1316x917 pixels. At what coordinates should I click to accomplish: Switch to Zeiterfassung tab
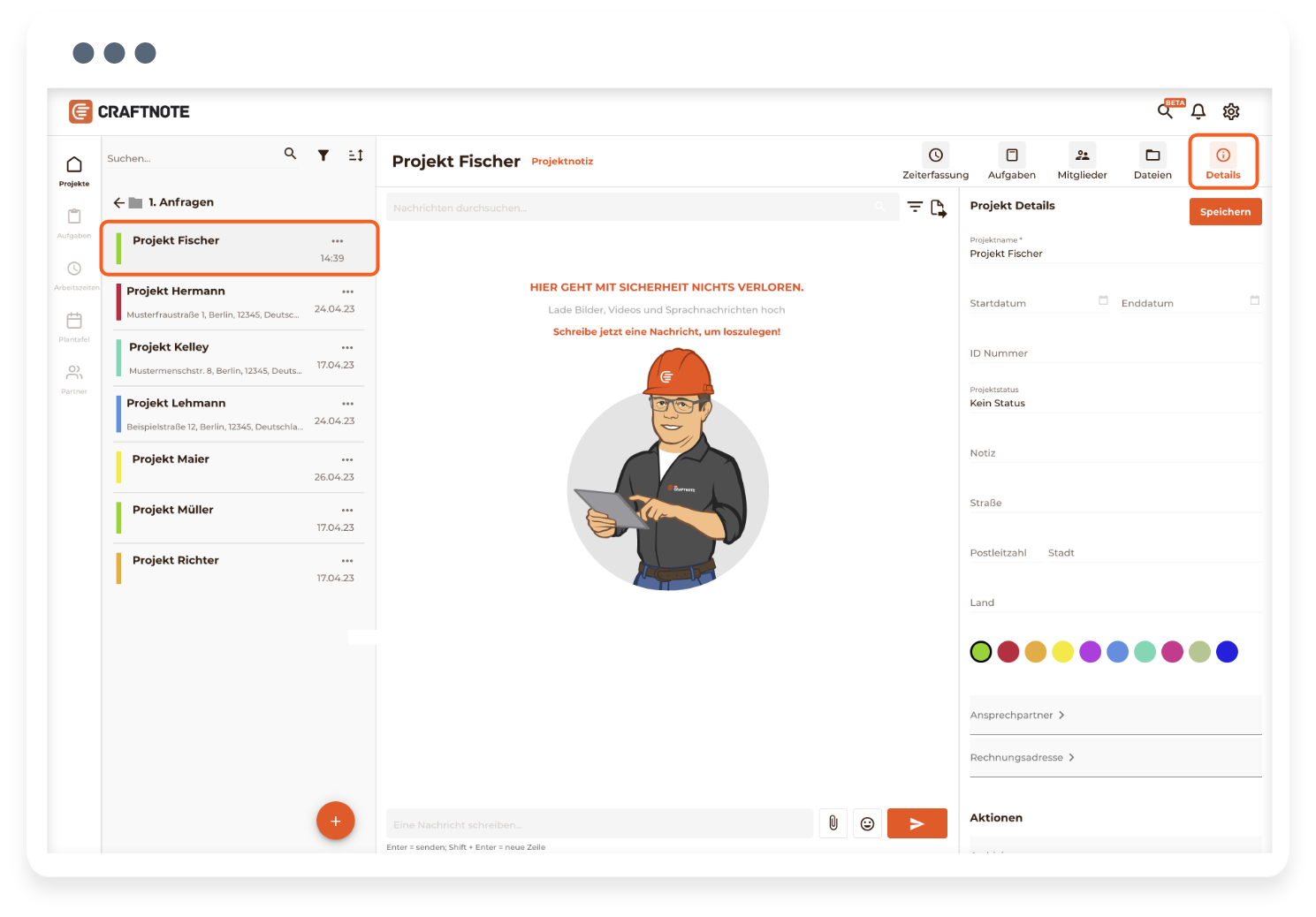[936, 162]
